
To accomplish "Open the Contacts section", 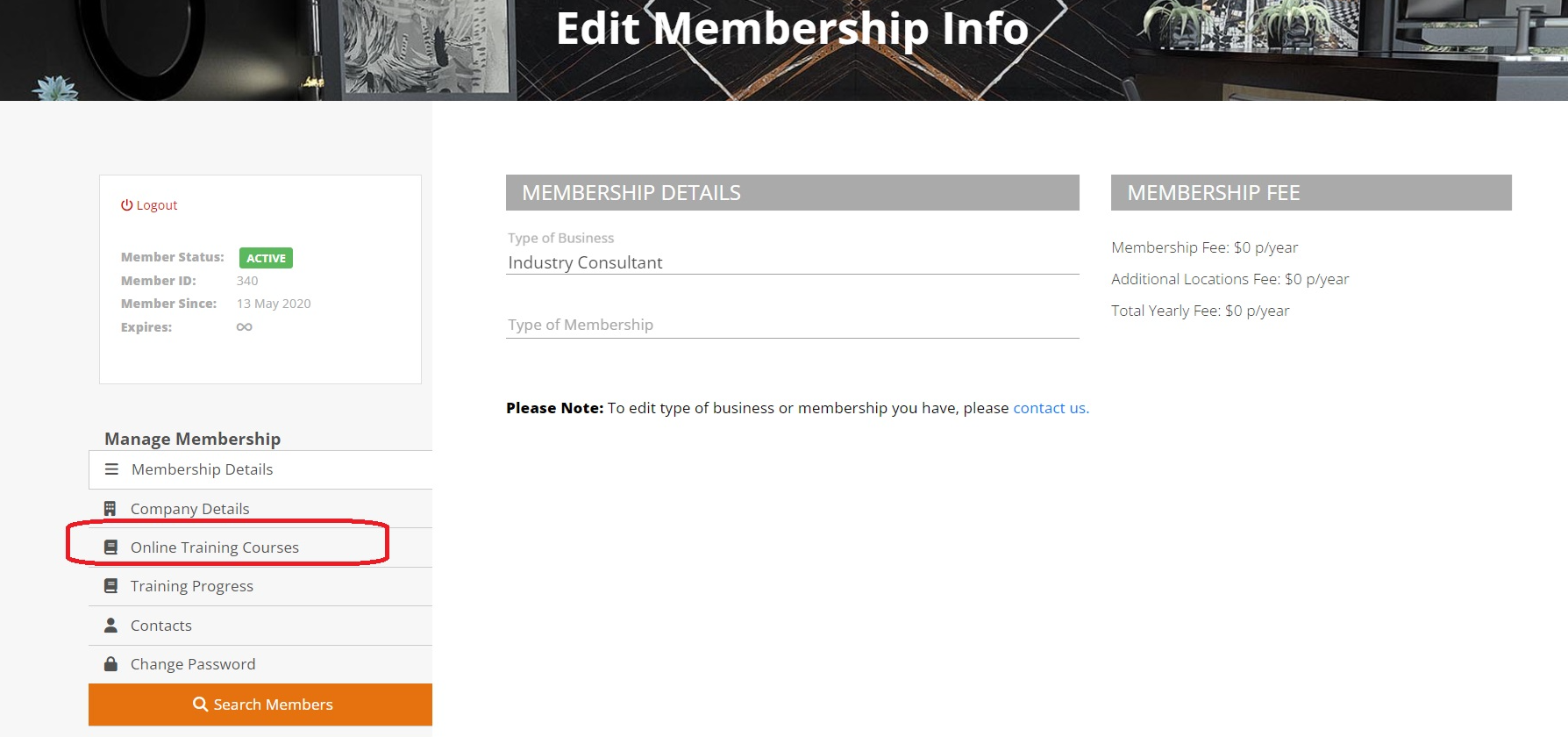I will point(161,626).
